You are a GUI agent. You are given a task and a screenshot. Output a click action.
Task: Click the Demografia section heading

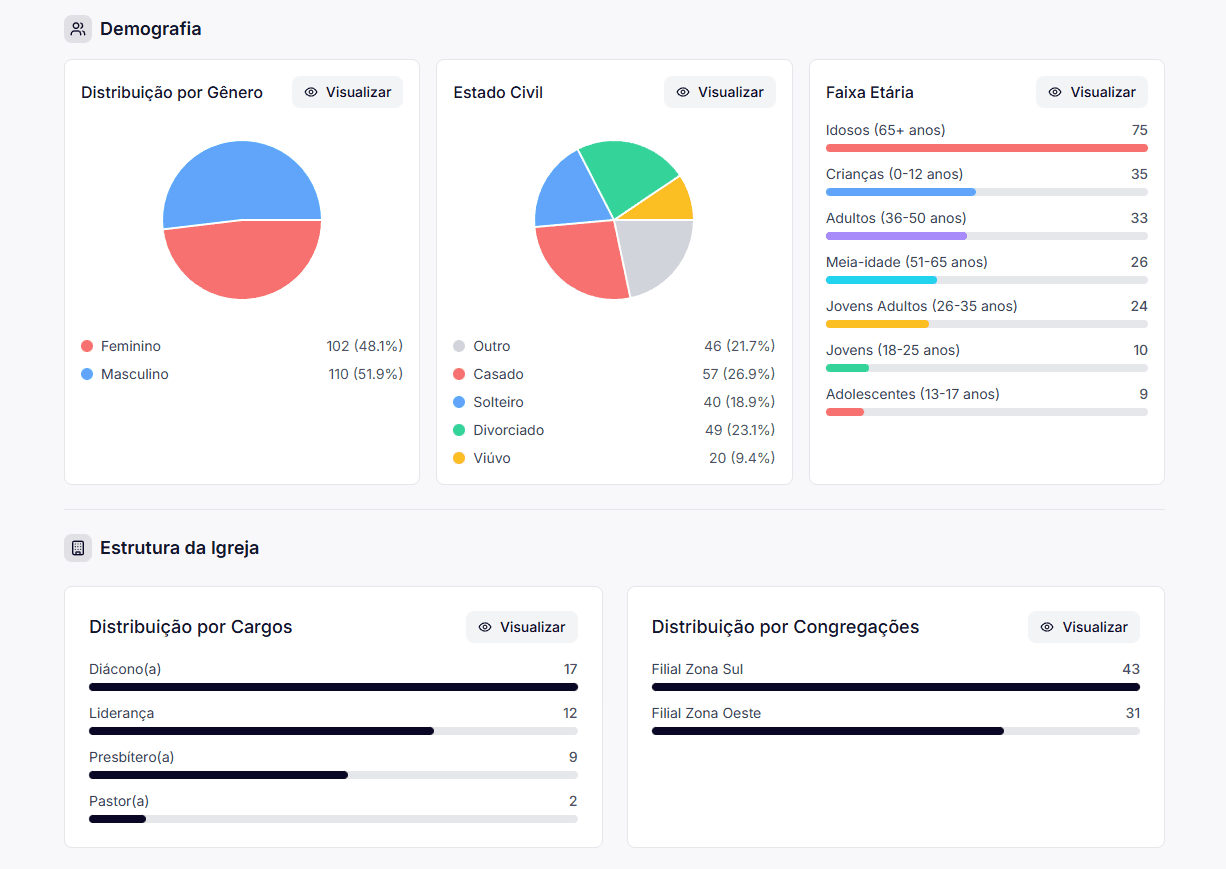pos(151,29)
